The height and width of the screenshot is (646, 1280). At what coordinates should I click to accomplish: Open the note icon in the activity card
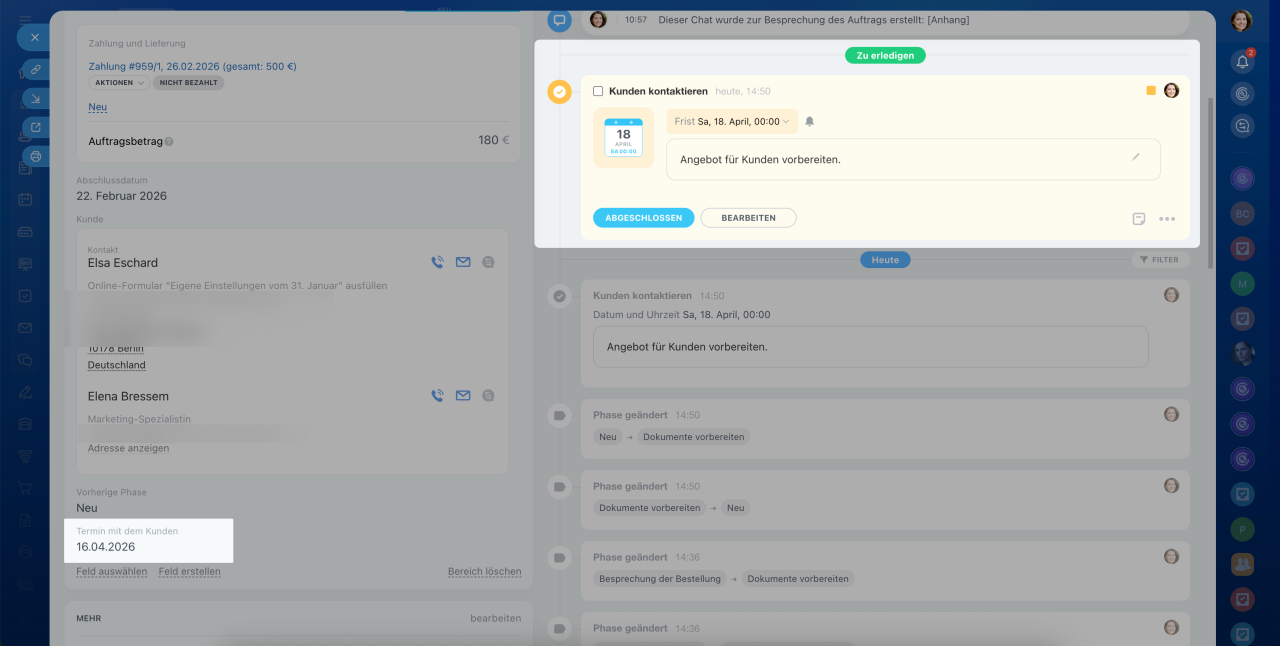tap(1139, 219)
